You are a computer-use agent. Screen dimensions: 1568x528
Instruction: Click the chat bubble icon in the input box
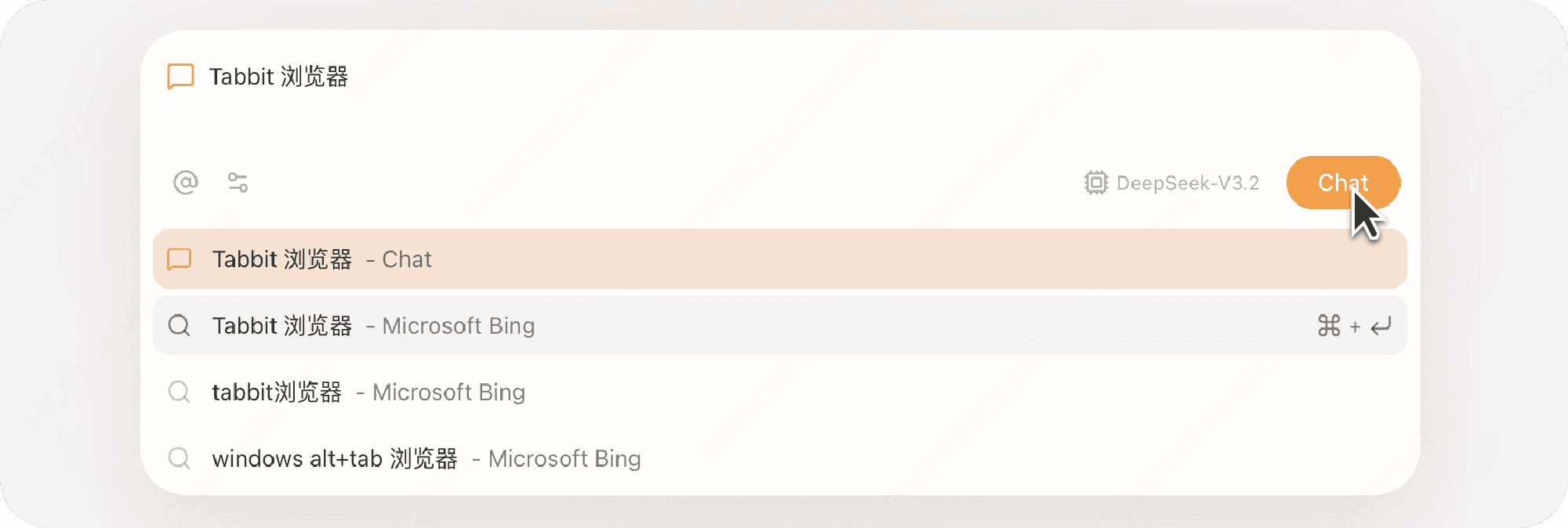tap(181, 77)
